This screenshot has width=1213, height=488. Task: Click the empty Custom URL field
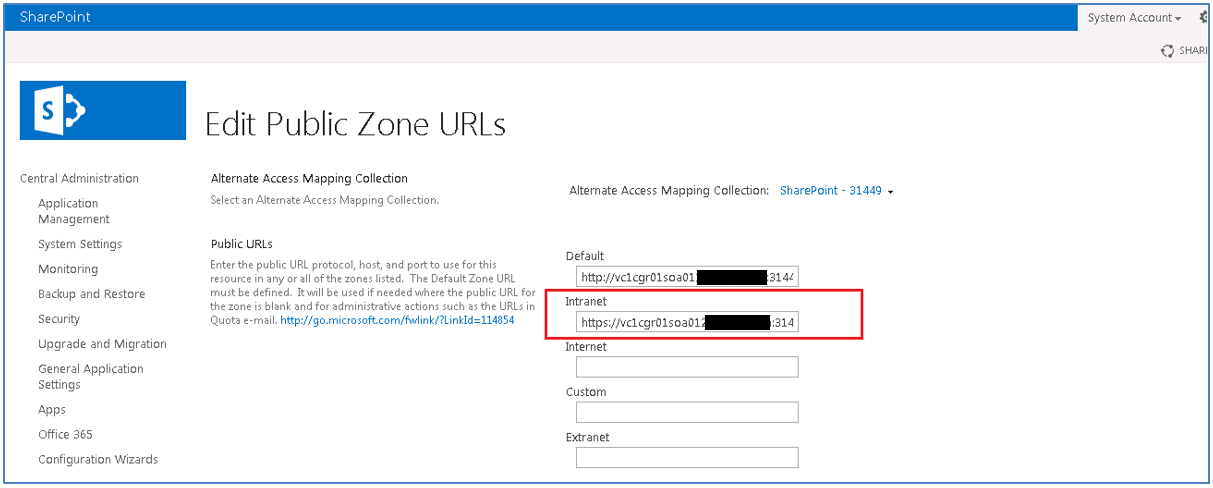tap(687, 412)
